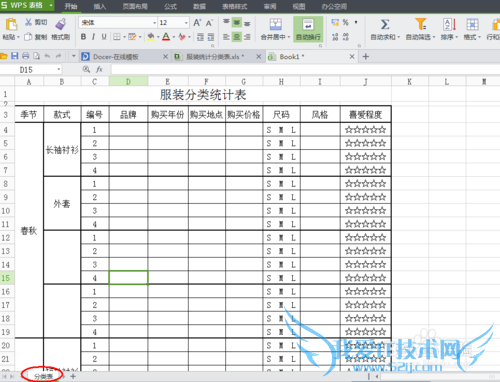Click the 行和列 (Rows and Columns) button

[x=493, y=29]
